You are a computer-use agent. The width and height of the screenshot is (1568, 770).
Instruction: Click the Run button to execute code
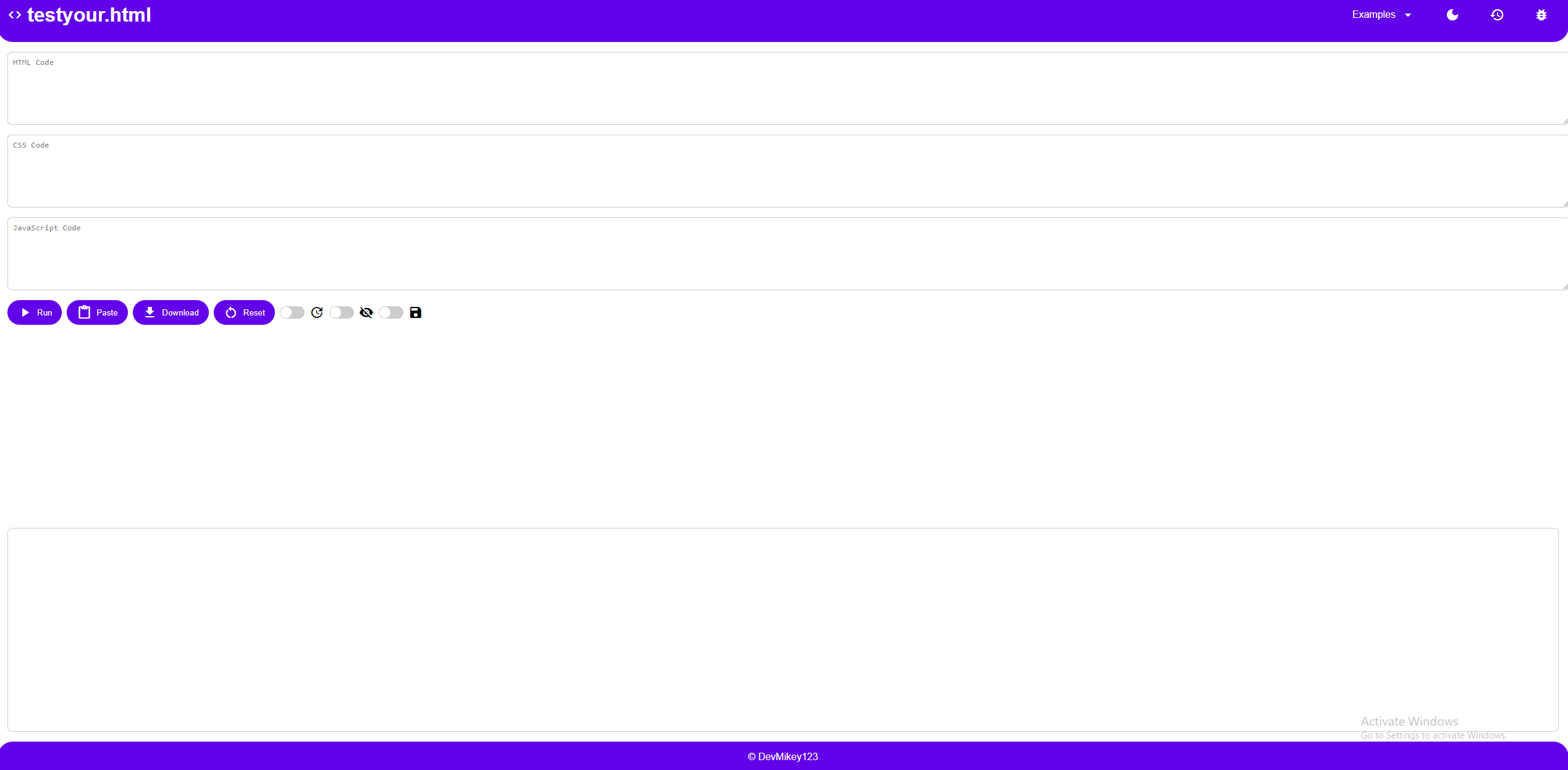tap(35, 312)
